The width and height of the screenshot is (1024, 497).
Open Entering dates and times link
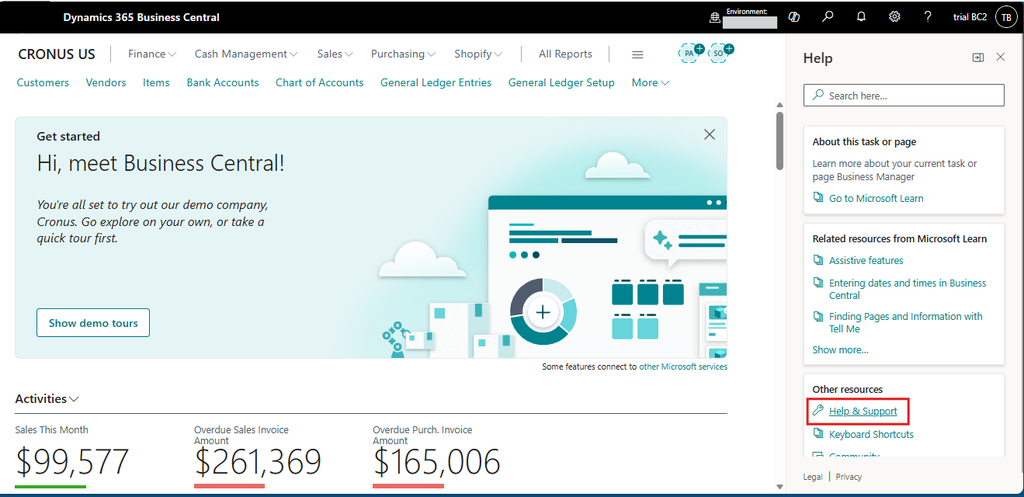pyautogui.click(x=908, y=289)
